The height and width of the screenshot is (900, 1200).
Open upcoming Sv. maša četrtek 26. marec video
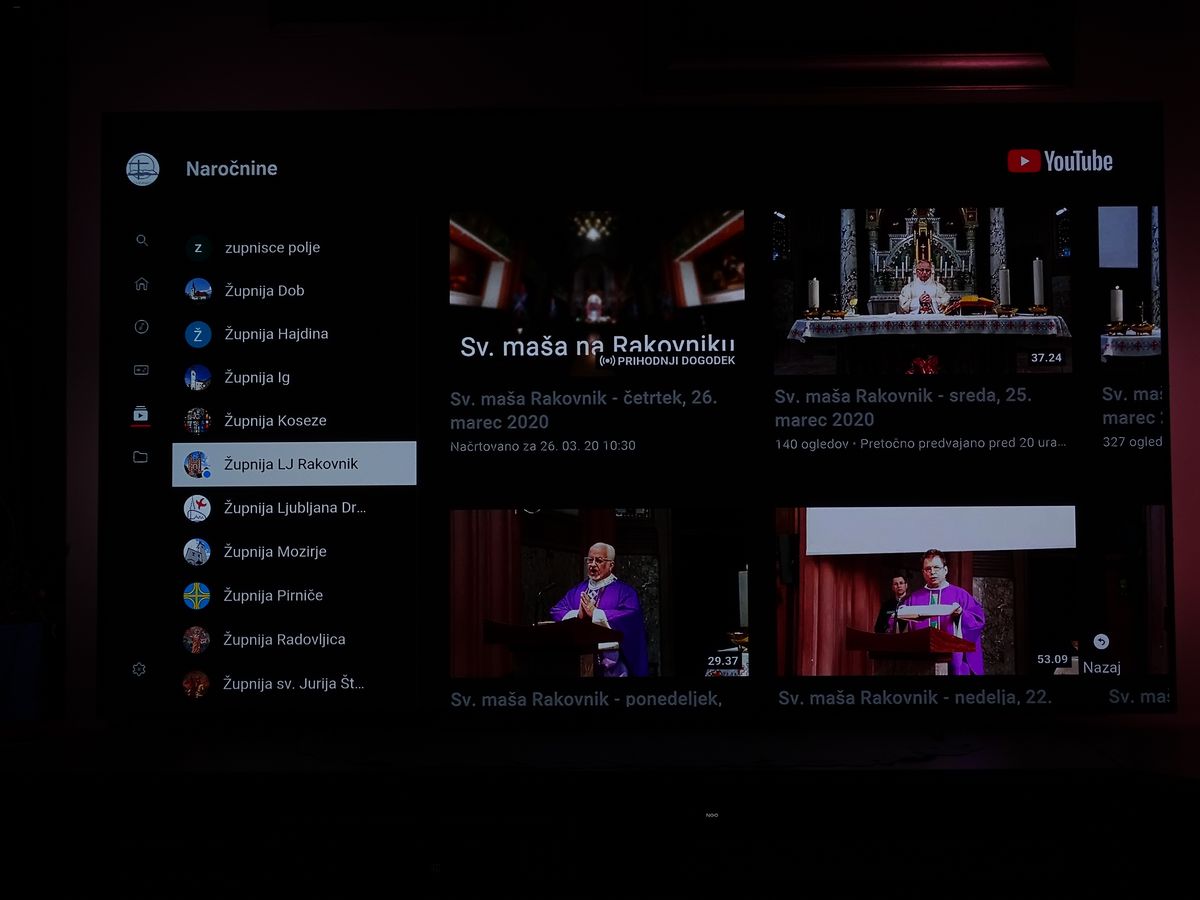[597, 291]
